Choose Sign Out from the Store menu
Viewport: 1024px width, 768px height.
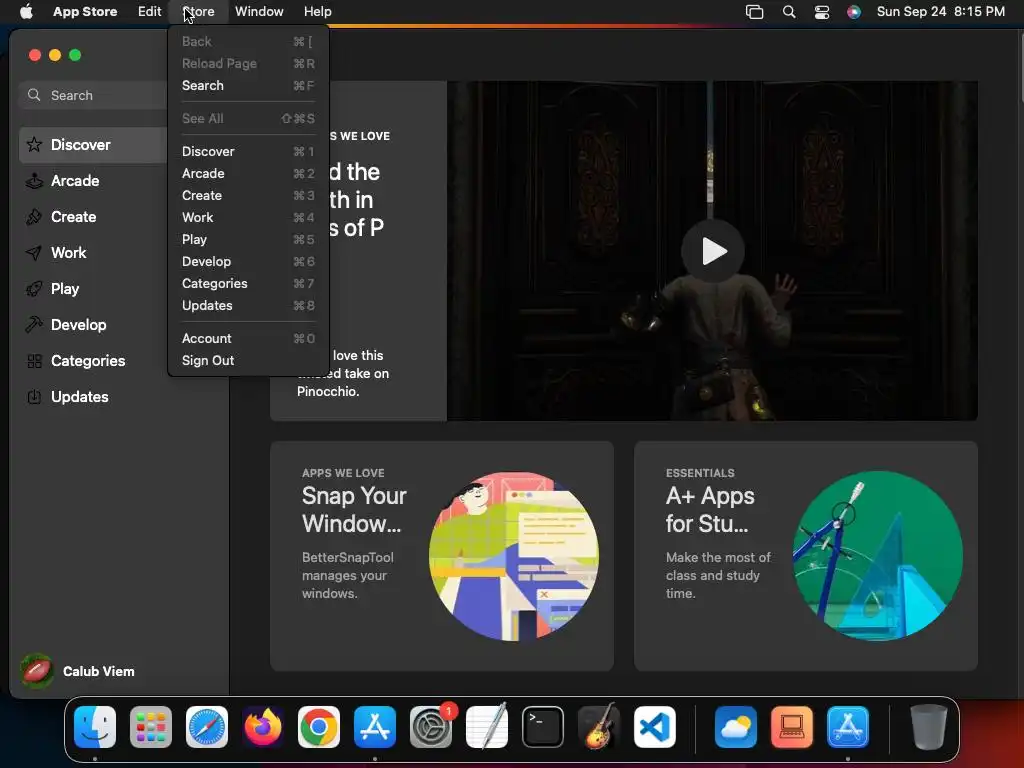coord(248,360)
